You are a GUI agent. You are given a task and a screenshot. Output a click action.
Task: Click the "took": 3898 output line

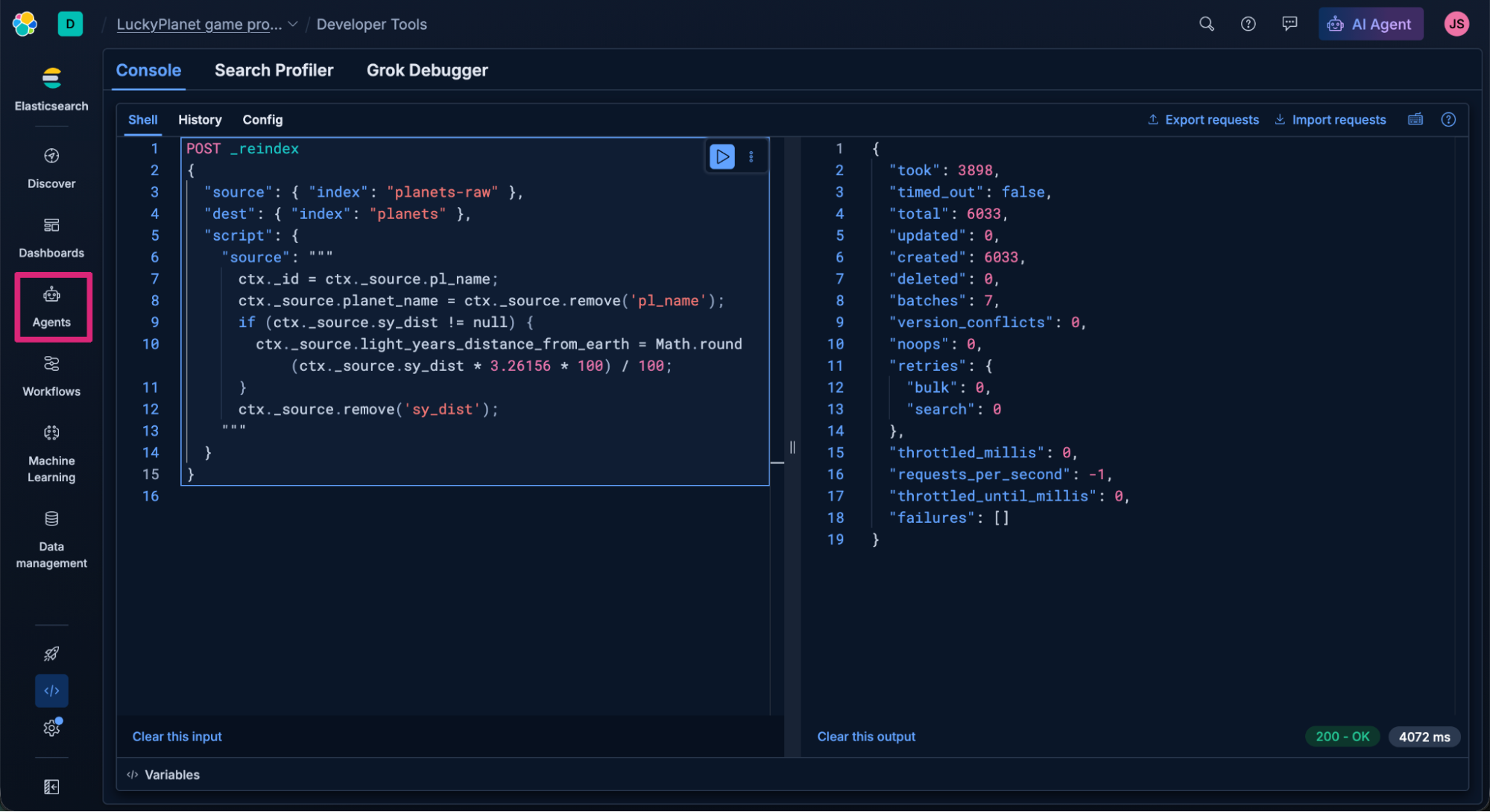(x=943, y=170)
